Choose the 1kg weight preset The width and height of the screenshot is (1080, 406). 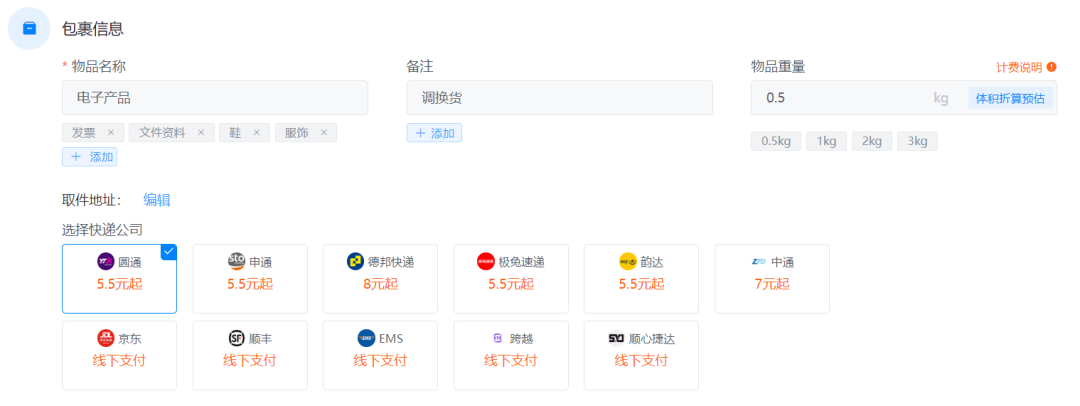point(827,141)
